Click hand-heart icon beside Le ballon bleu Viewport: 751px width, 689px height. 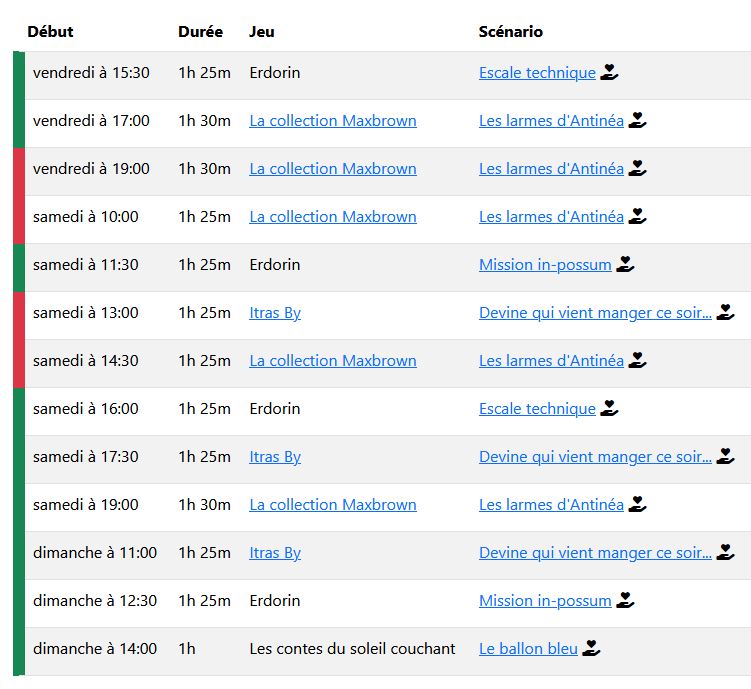591,648
